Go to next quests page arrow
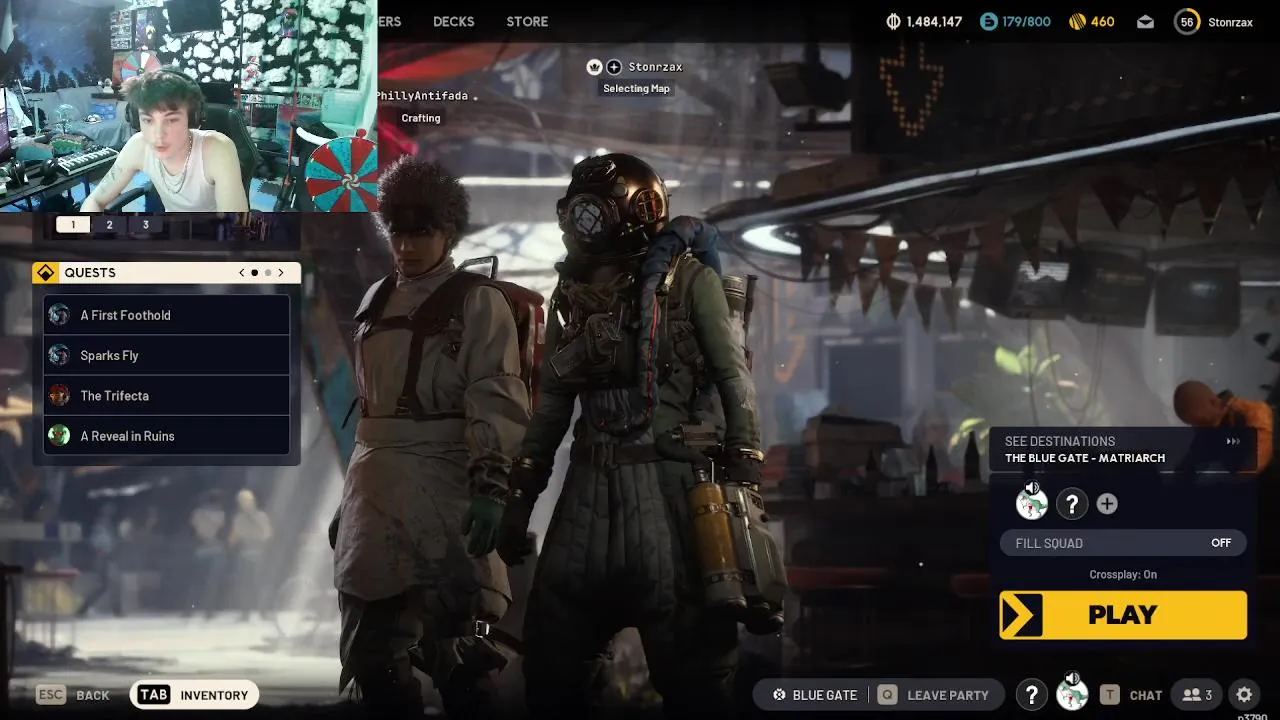 point(281,273)
